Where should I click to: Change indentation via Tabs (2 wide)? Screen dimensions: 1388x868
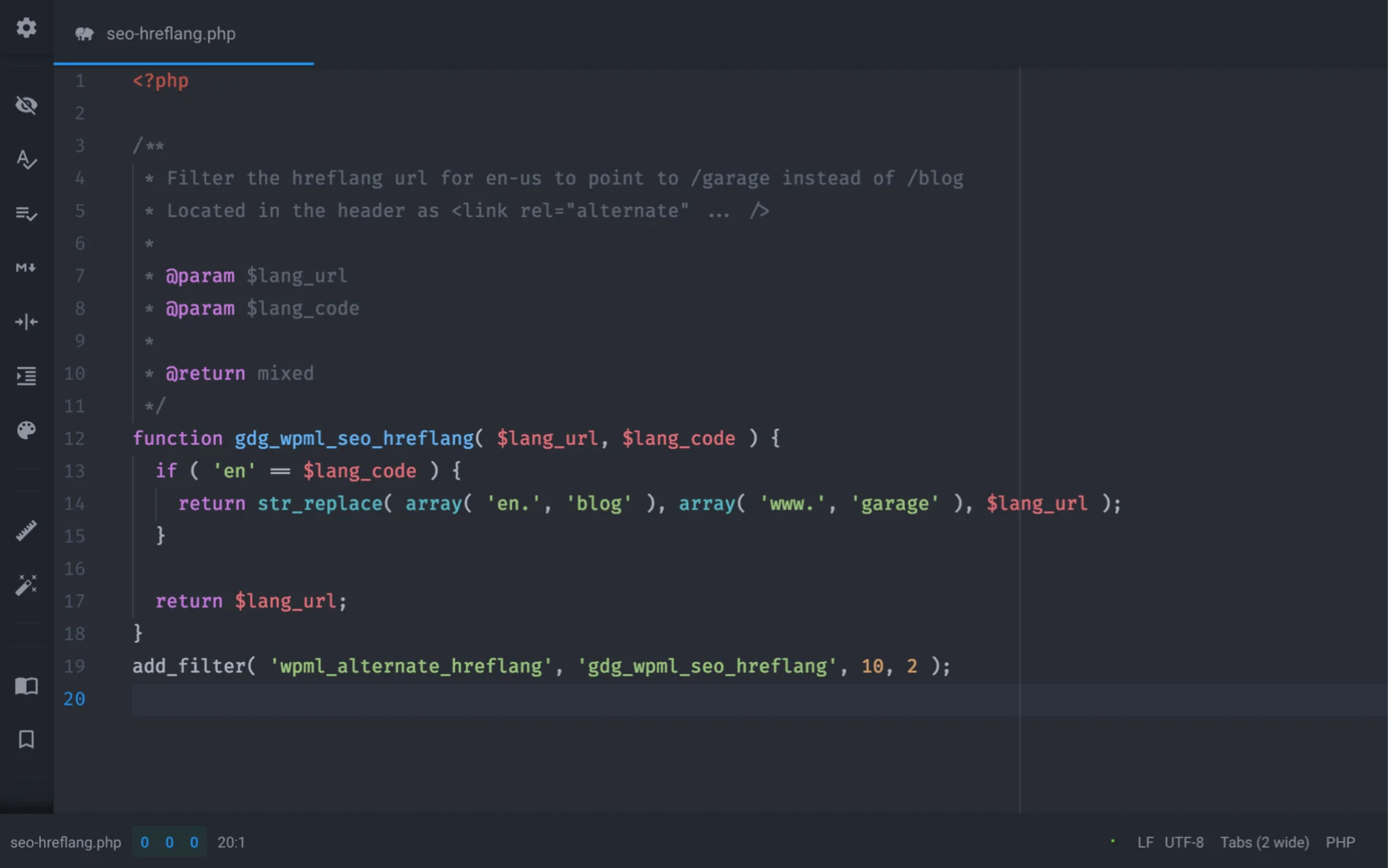[x=1265, y=843]
